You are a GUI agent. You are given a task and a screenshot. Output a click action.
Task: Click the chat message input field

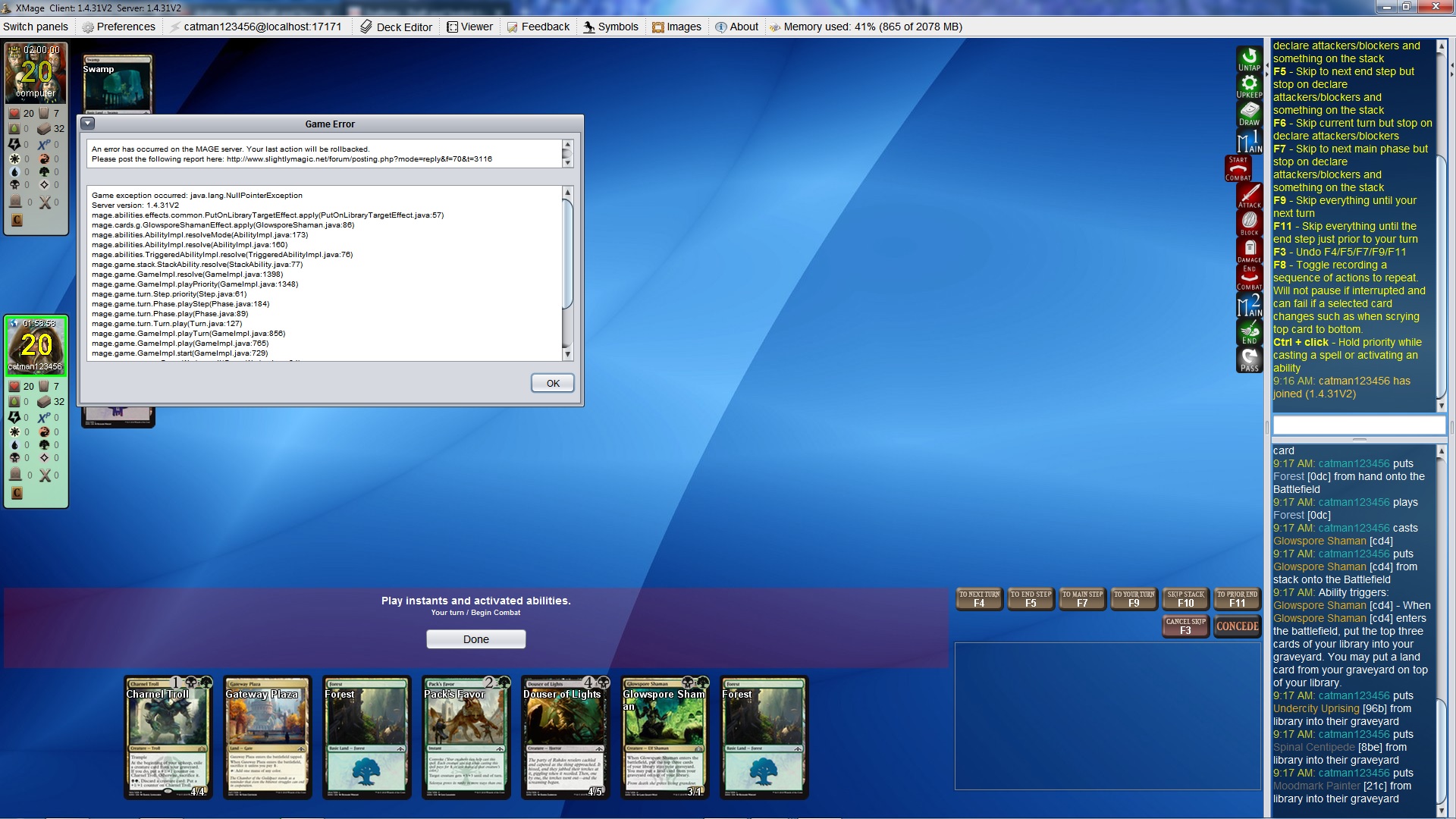pos(1358,425)
